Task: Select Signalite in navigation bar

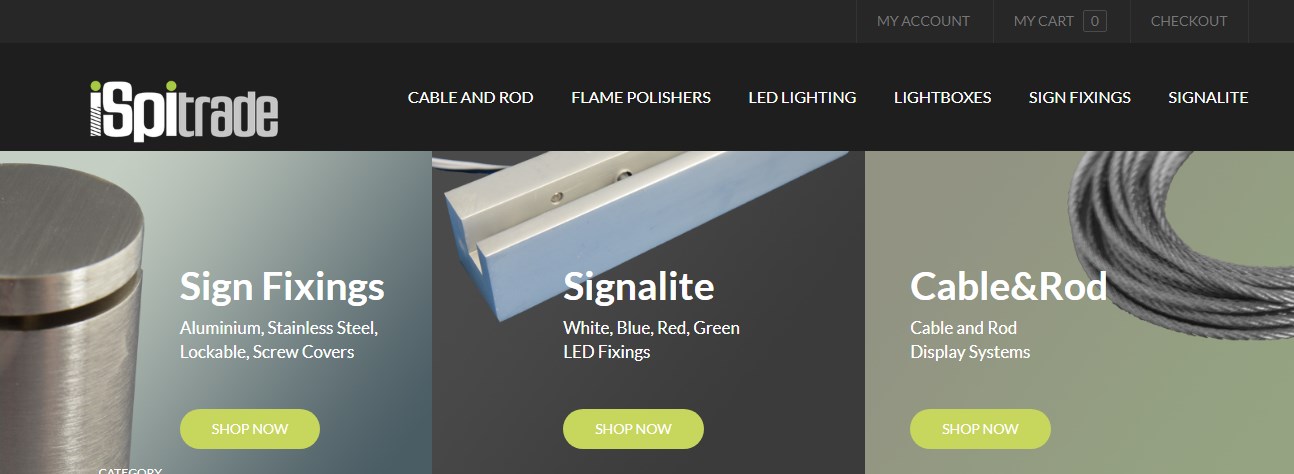Action: [x=1208, y=98]
